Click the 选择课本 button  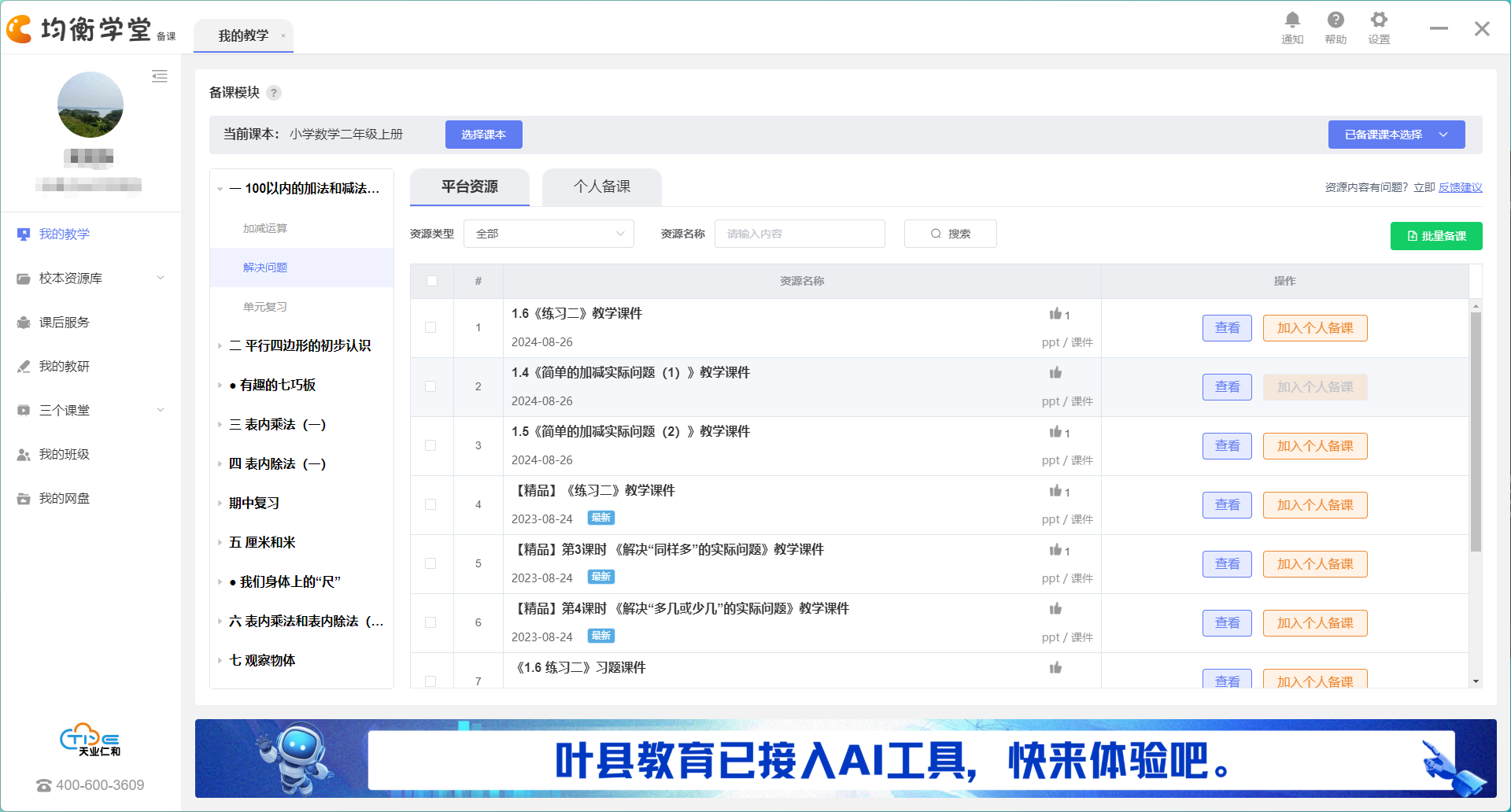[x=483, y=135]
